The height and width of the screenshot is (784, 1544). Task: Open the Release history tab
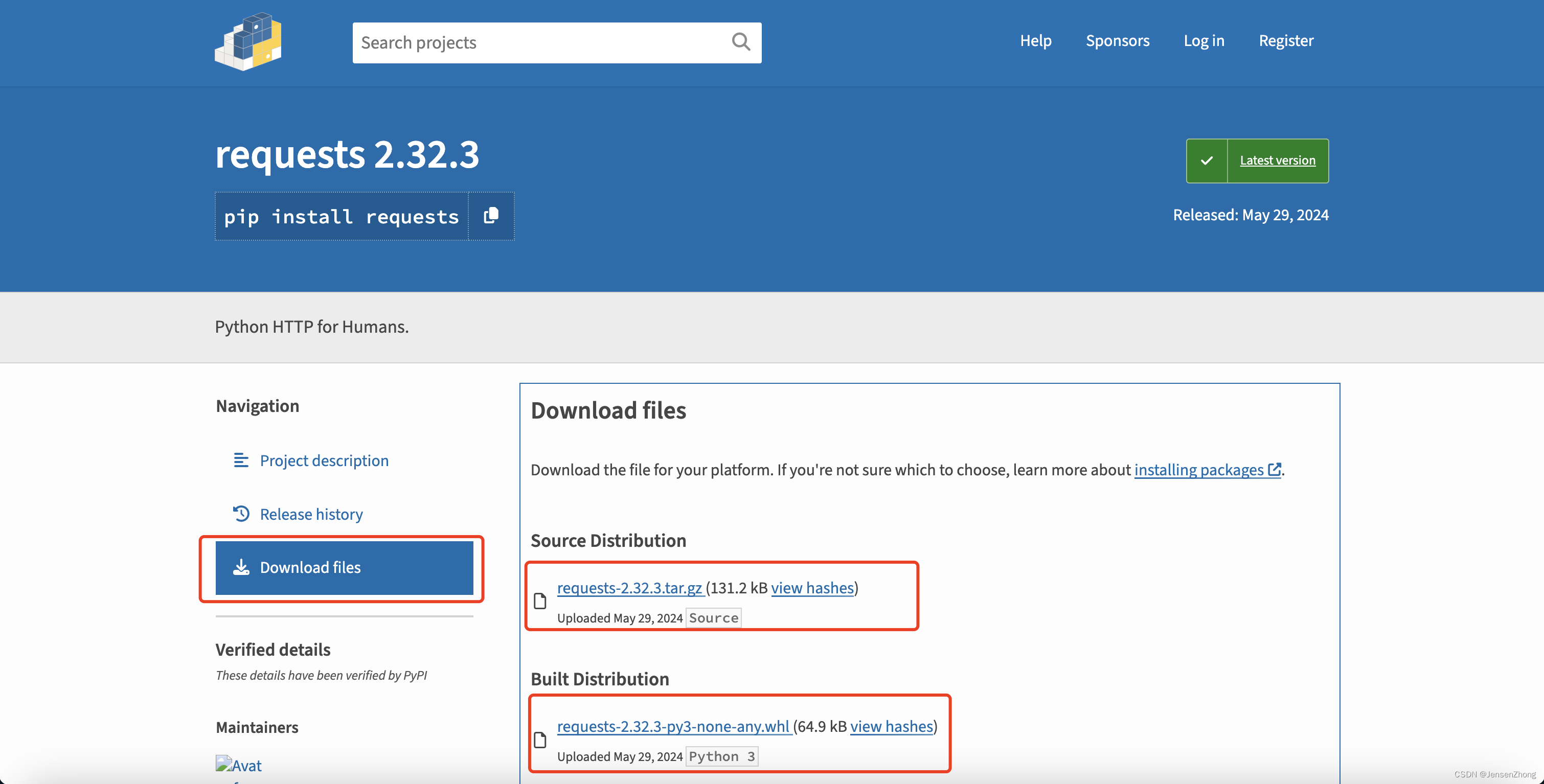pos(345,514)
